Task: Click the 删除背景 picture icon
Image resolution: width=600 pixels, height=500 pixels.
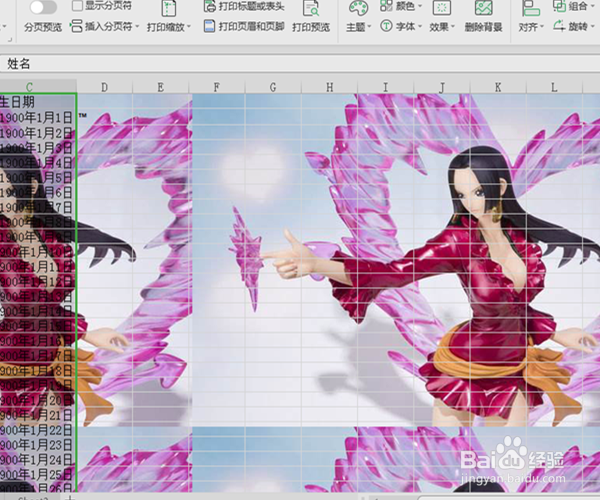Action: 483,8
